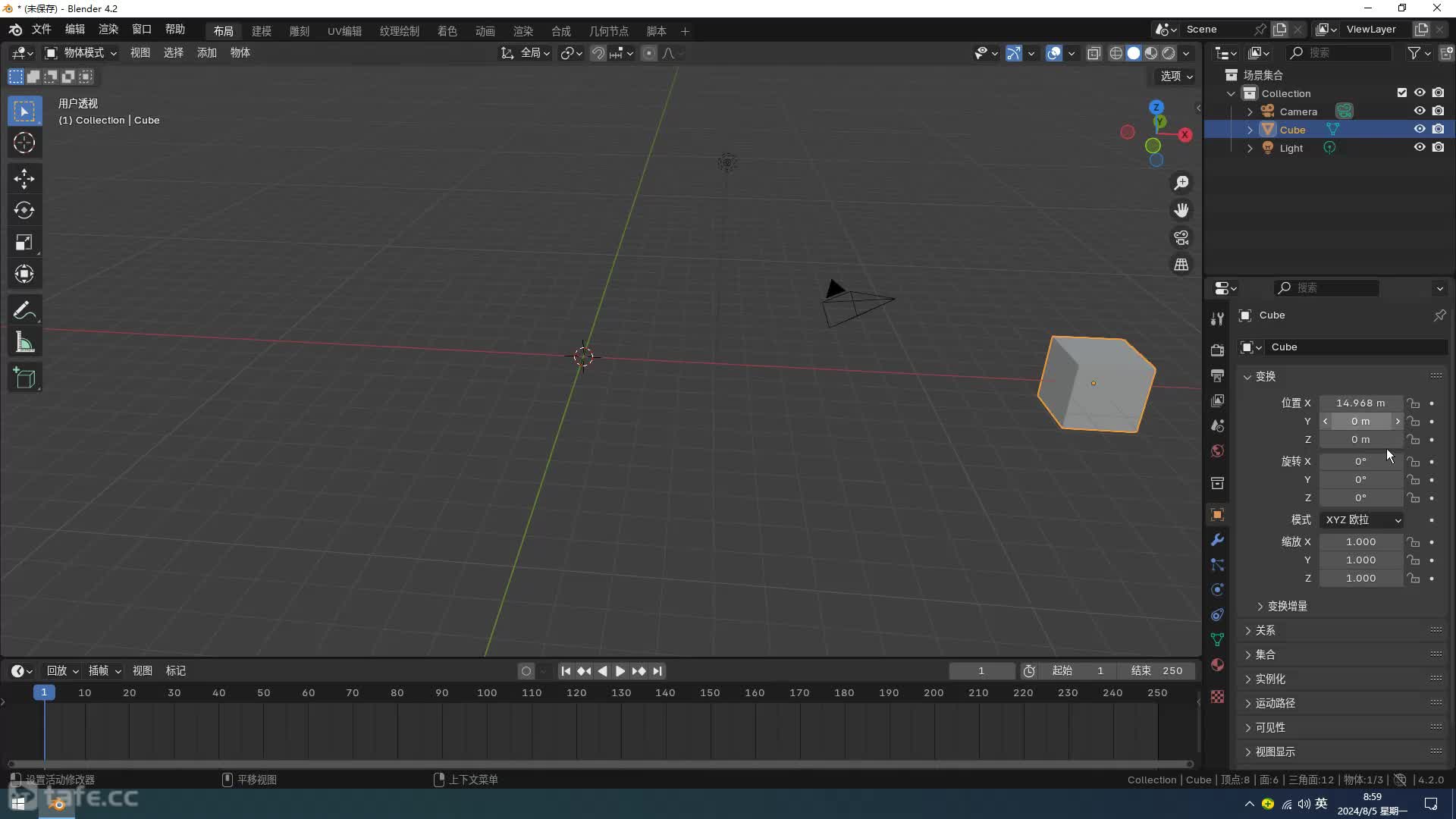Click the Scale X 1.000 field
Screen dimensions: 1456x819
(x=1361, y=542)
